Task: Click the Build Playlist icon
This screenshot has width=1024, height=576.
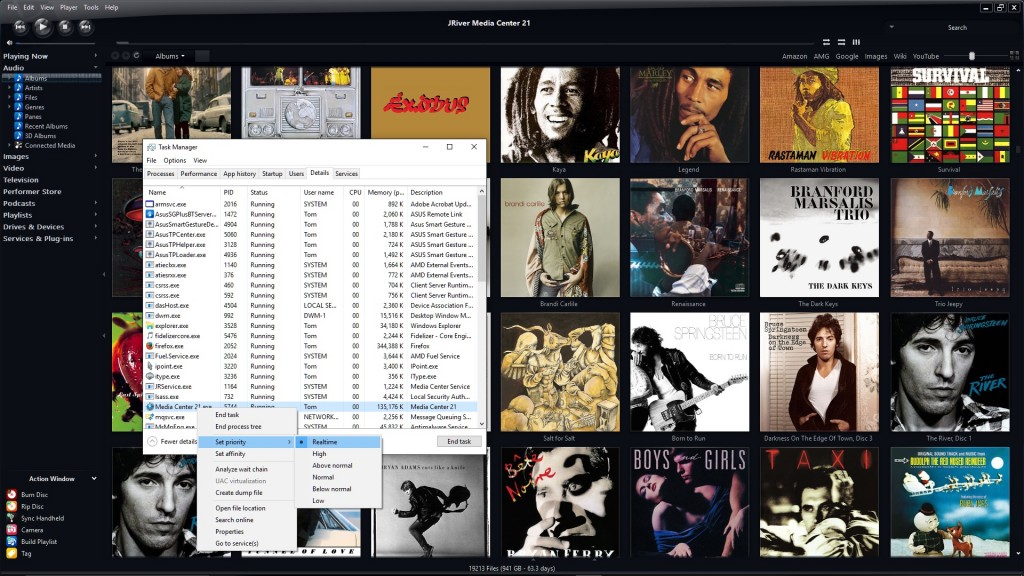Action: pyautogui.click(x=11, y=541)
